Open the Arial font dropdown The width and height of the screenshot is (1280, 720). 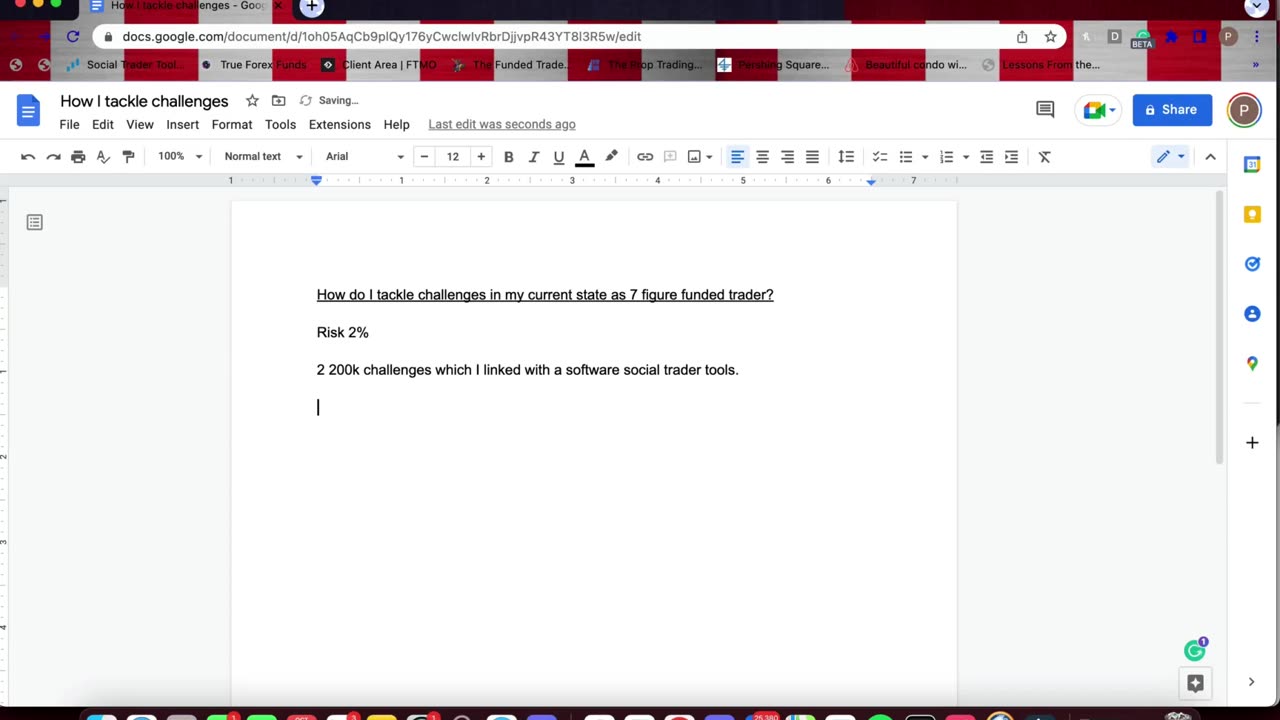click(x=365, y=157)
